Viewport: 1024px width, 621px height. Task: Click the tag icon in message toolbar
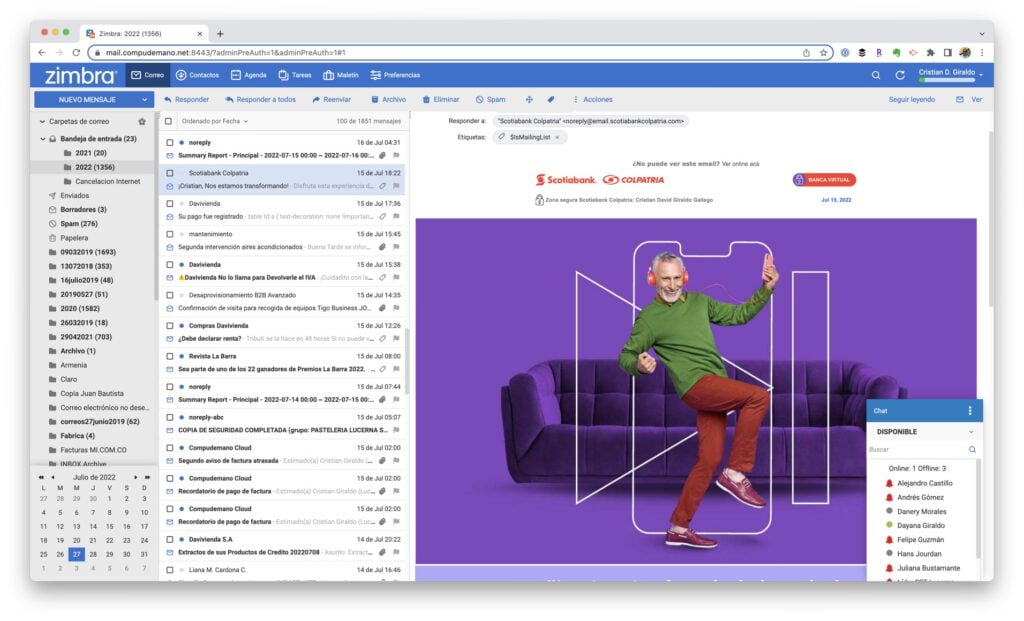[551, 99]
